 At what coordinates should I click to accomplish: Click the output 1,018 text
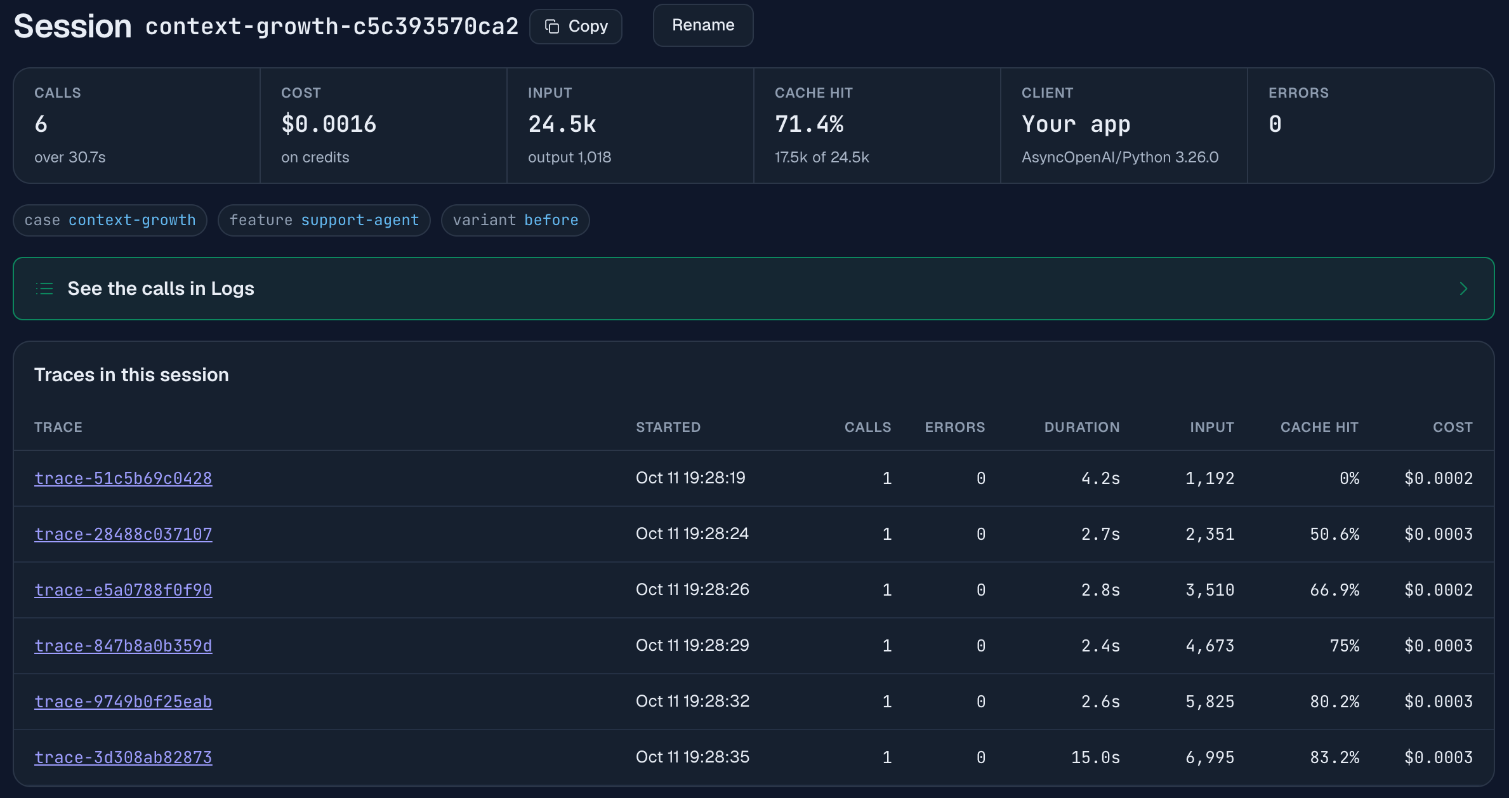coord(570,157)
